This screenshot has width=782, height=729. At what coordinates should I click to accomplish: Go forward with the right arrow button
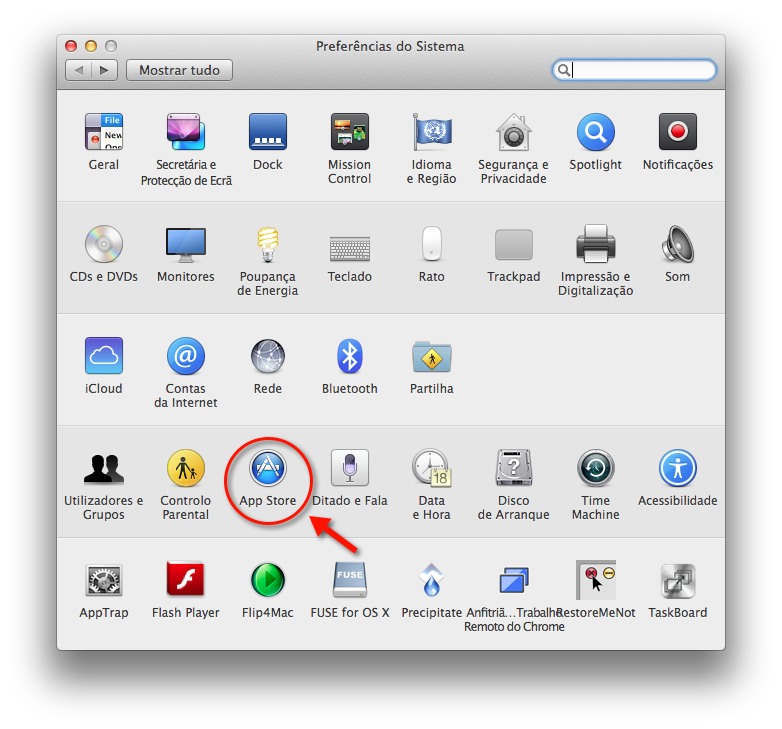click(x=104, y=70)
